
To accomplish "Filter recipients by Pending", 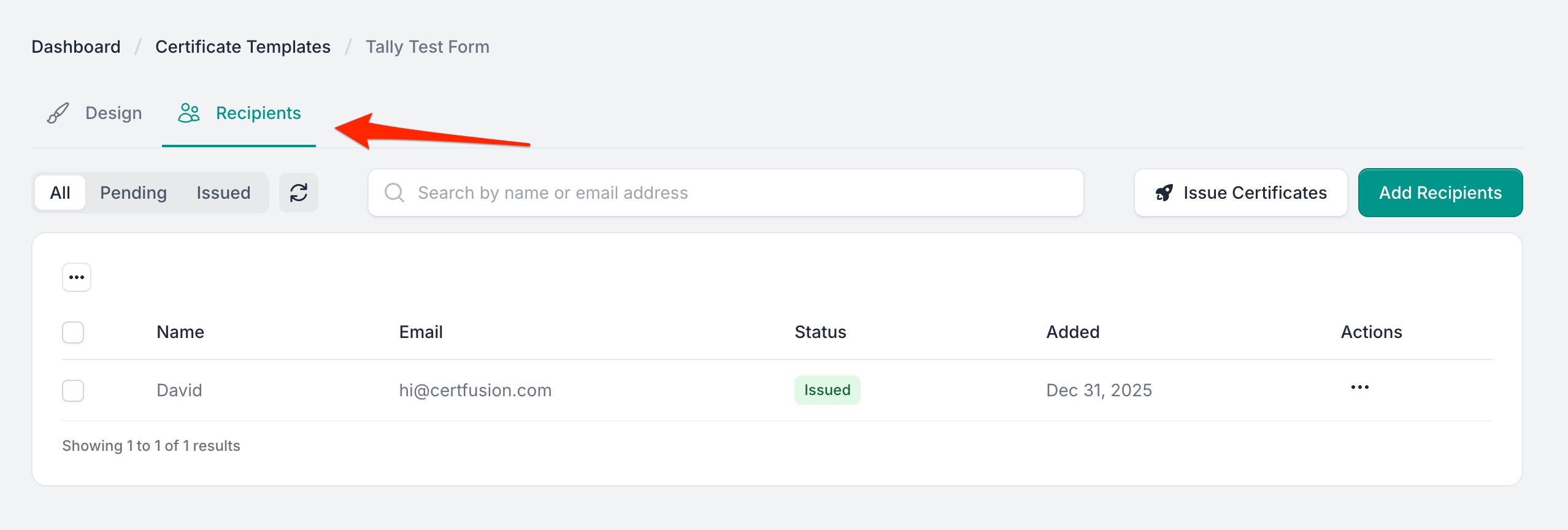I will (x=133, y=193).
